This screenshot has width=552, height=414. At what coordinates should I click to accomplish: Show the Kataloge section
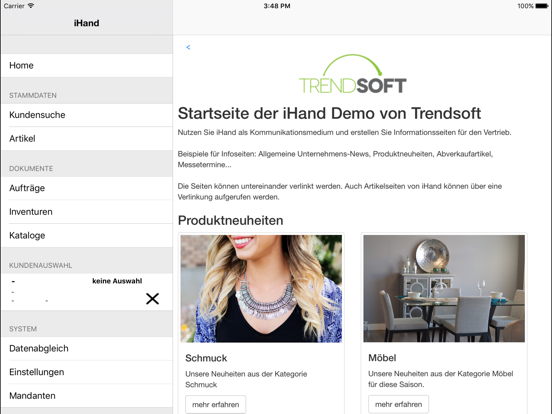click(x=87, y=235)
